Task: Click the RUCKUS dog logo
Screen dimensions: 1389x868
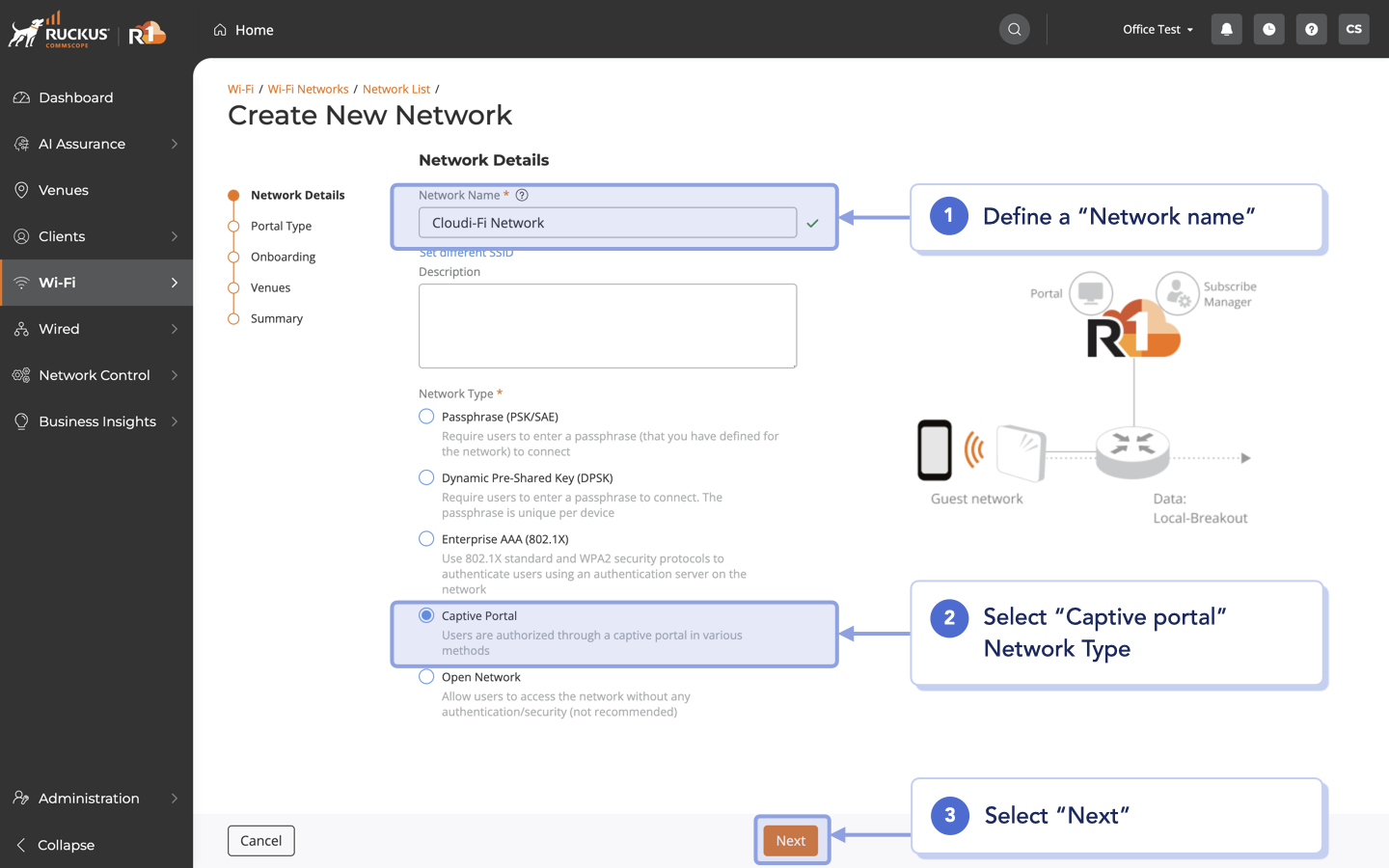Action: (58, 30)
